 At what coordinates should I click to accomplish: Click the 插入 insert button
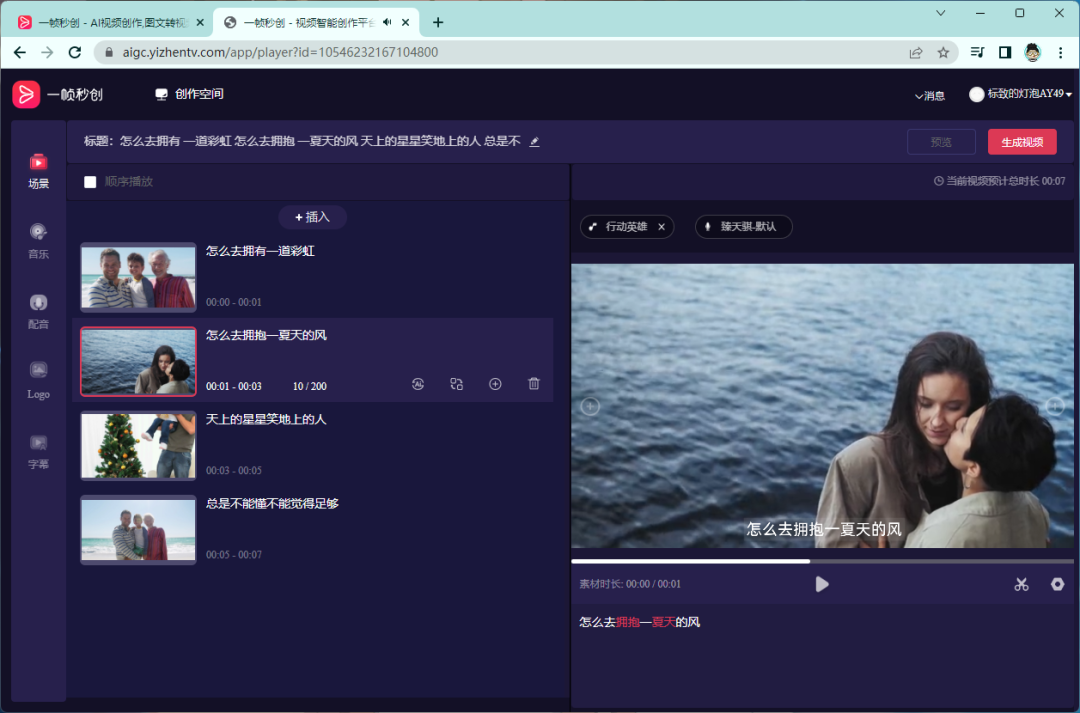coord(312,217)
